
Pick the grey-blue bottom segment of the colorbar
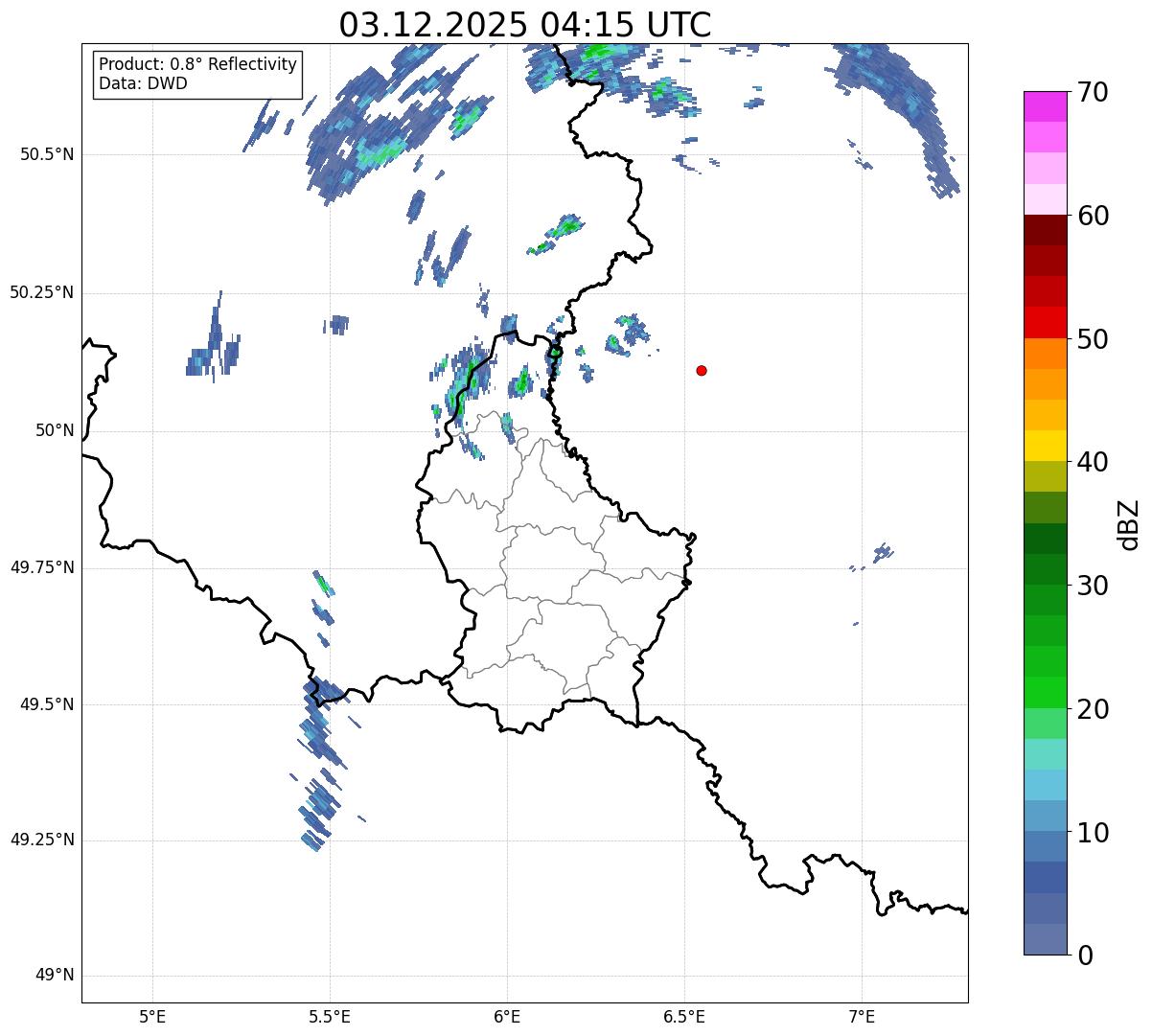tap(1046, 939)
